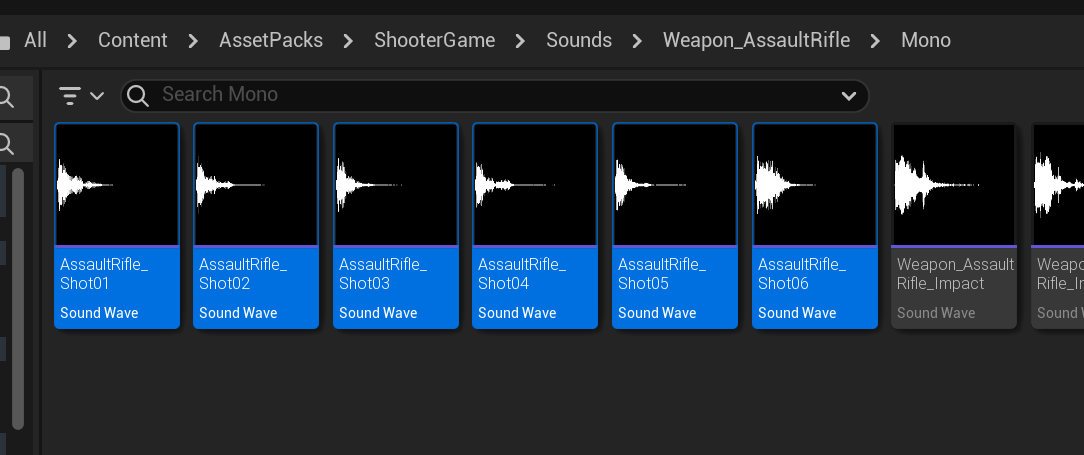Click the AssaultRifle_Shot03 name label
Image resolution: width=1084 pixels, height=455 pixels.
coord(383,274)
